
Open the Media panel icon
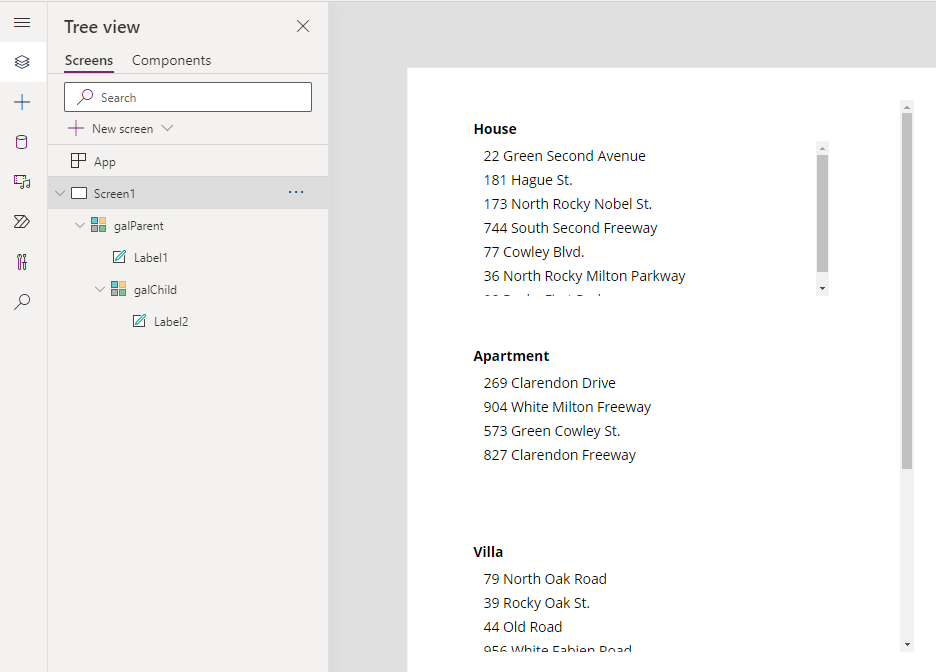click(x=22, y=181)
